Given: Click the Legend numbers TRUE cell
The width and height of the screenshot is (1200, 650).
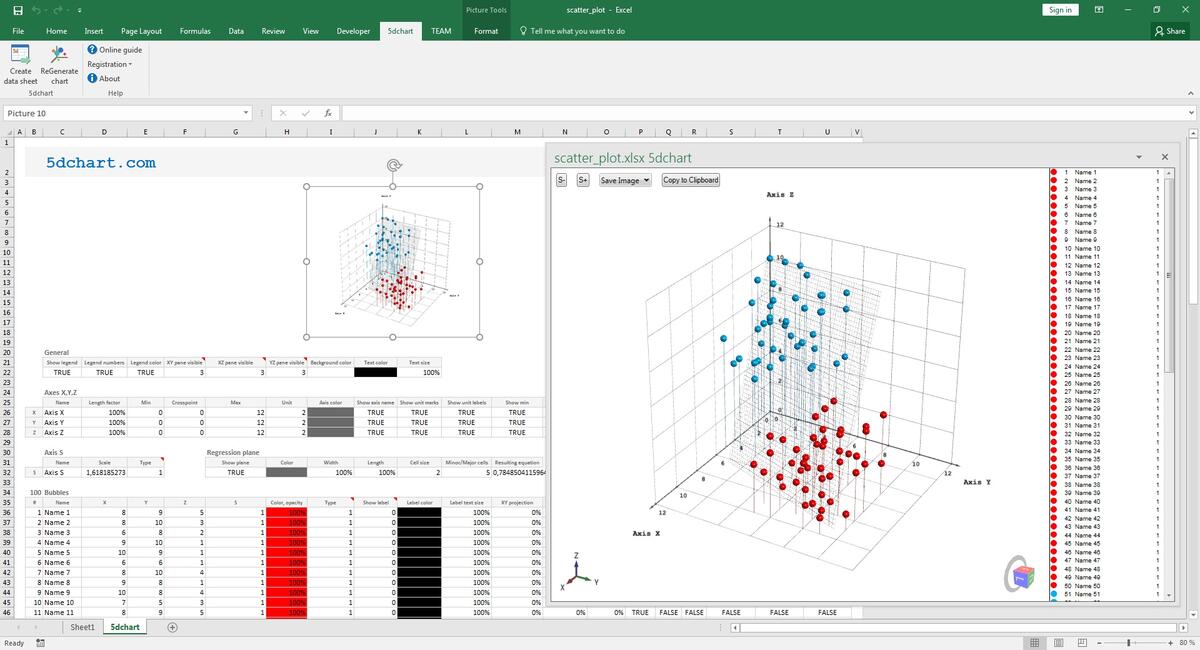Looking at the screenshot, I should pos(104,372).
